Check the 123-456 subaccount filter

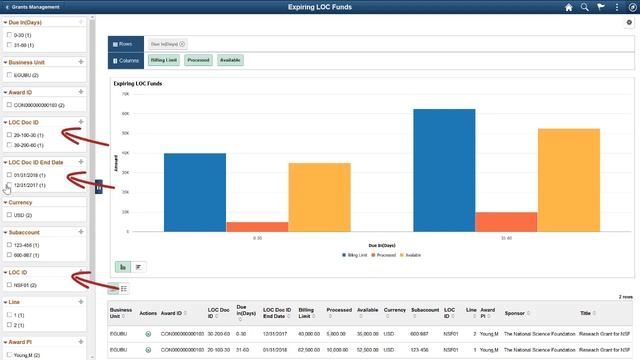[9, 245]
